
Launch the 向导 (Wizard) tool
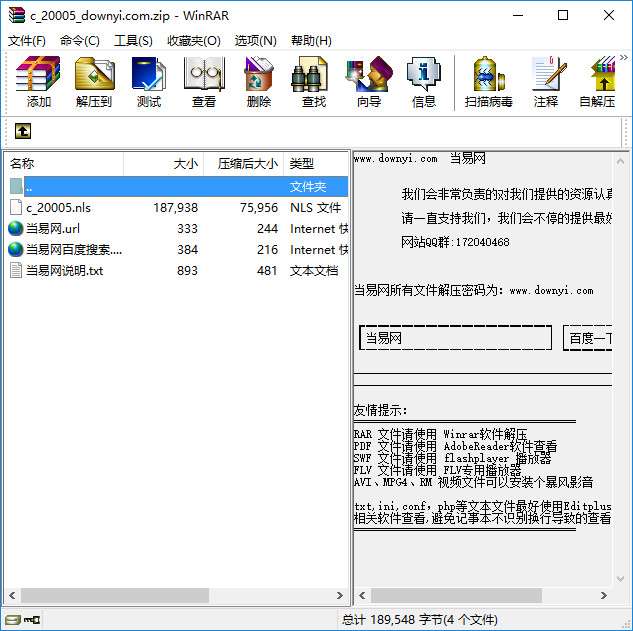[369, 82]
